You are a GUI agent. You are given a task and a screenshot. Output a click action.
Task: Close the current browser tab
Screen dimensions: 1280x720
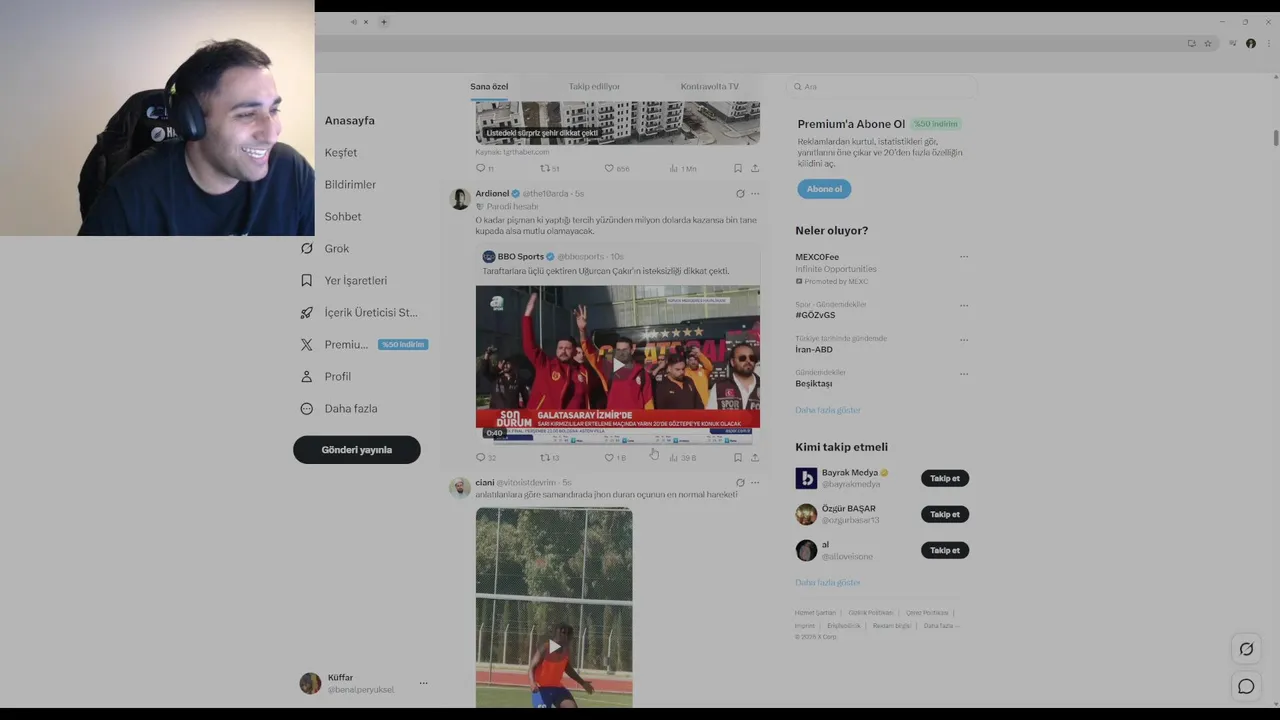365,22
